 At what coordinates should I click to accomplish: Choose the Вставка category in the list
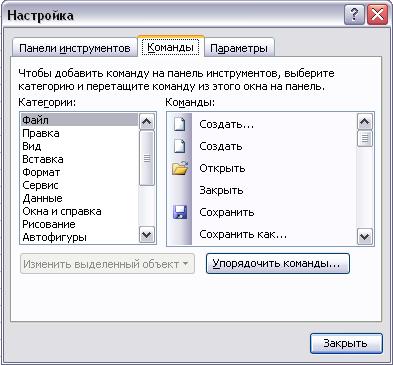click(43, 159)
